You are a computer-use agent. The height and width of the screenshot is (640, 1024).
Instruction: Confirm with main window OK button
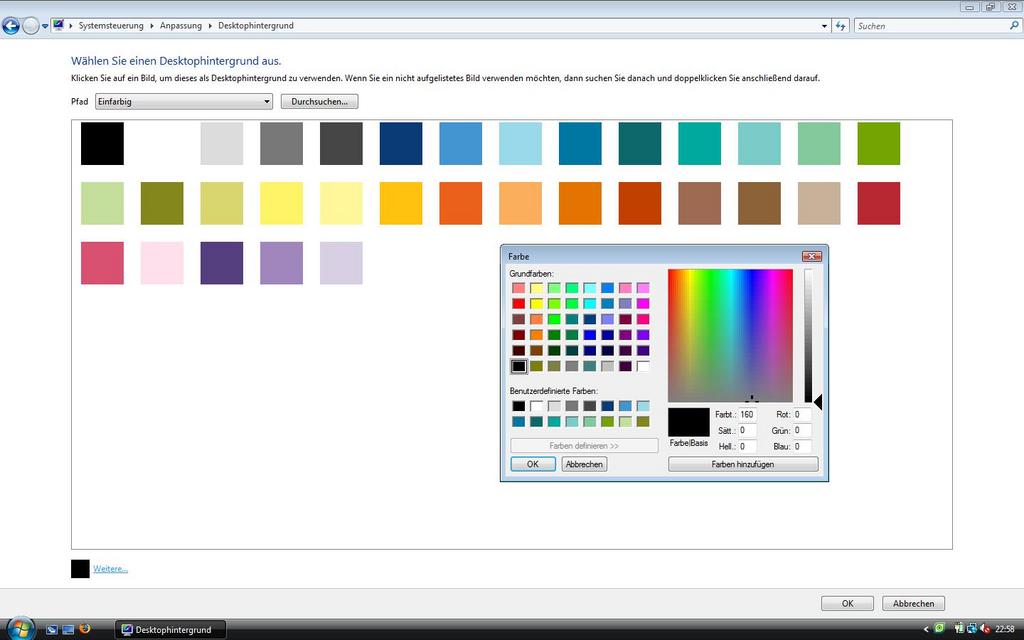point(847,603)
